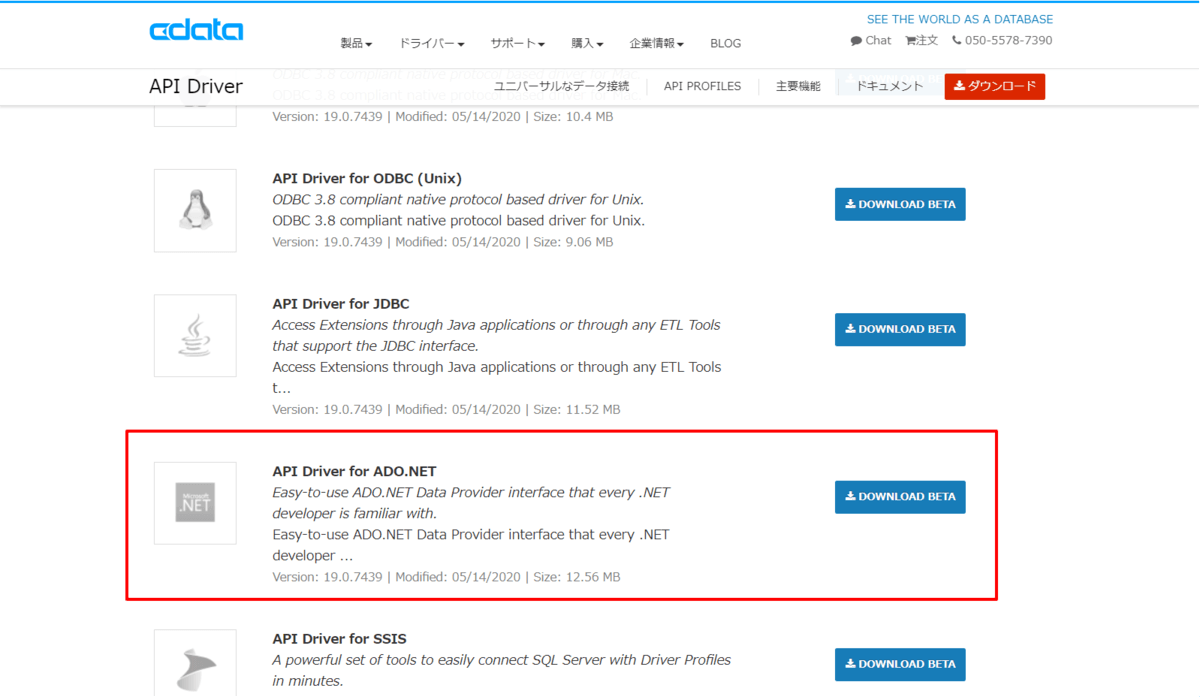Click version info text showing Size: 11.52 MB
This screenshot has height=697, width=1200.
[x=447, y=410]
